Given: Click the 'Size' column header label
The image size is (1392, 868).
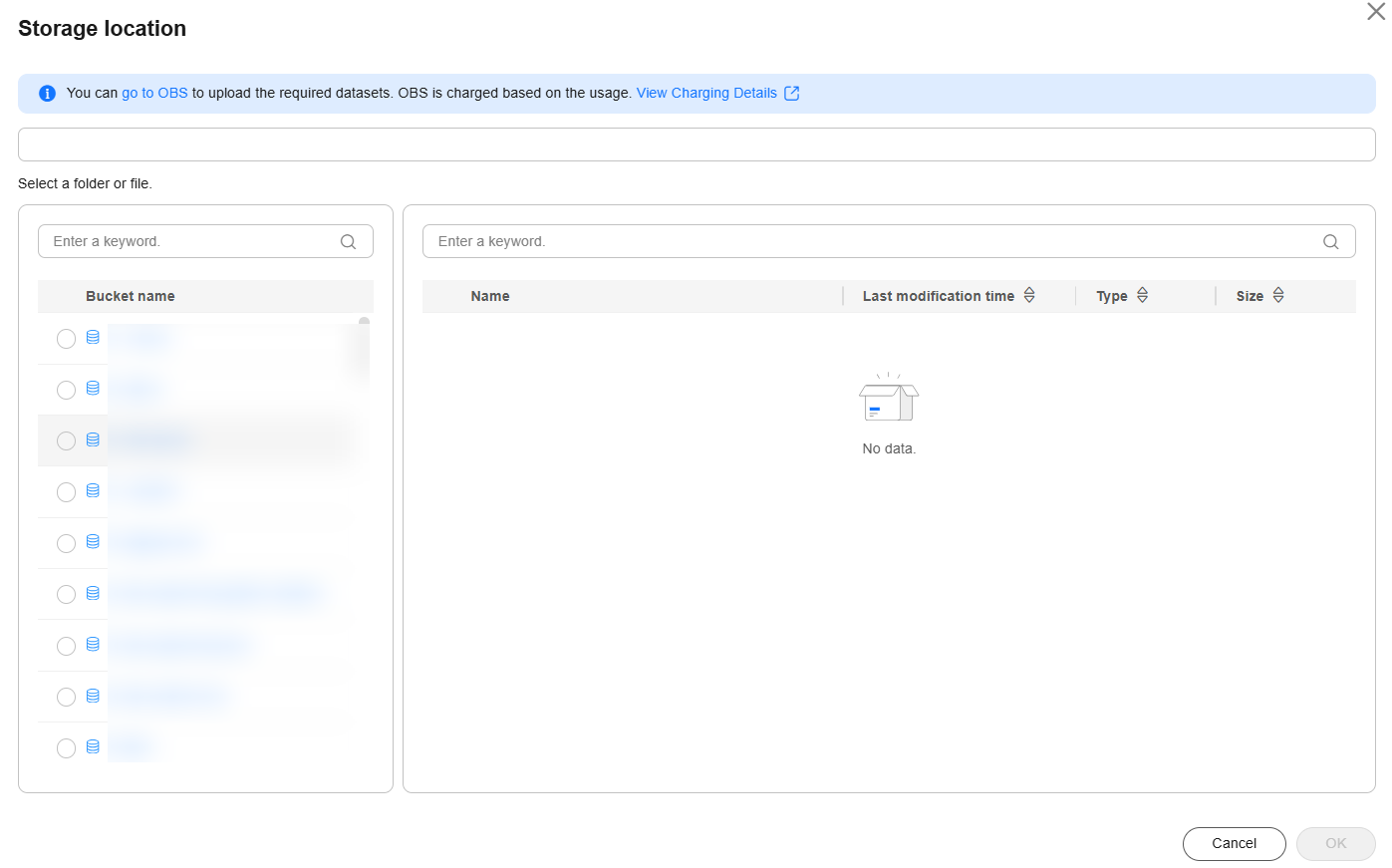Looking at the screenshot, I should [x=1250, y=296].
